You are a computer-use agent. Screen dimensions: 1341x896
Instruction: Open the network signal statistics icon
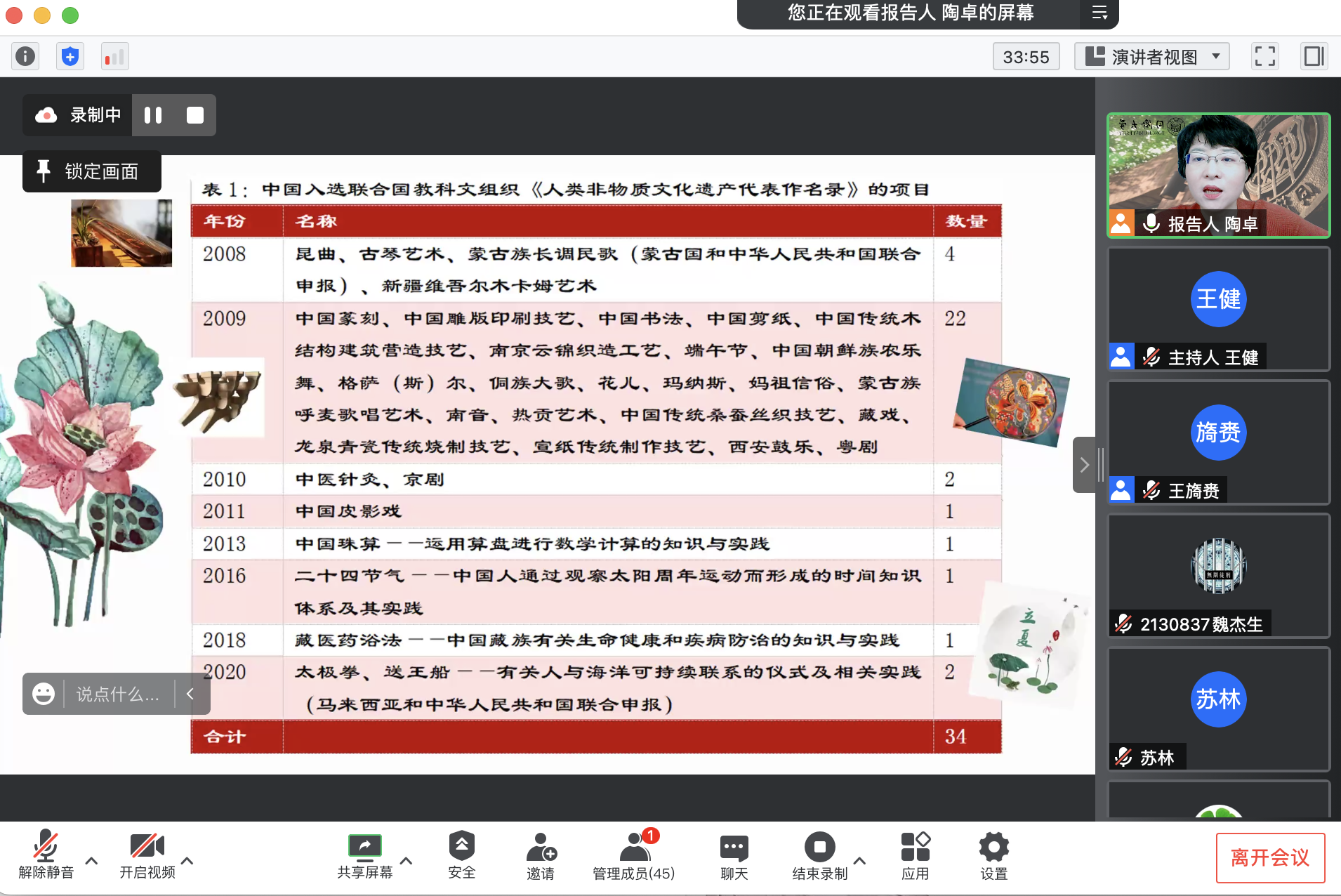point(114,56)
